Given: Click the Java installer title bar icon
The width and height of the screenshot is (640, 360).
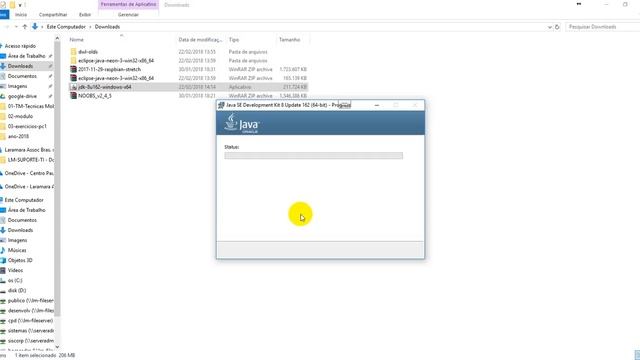Looking at the screenshot, I should click(221, 105).
